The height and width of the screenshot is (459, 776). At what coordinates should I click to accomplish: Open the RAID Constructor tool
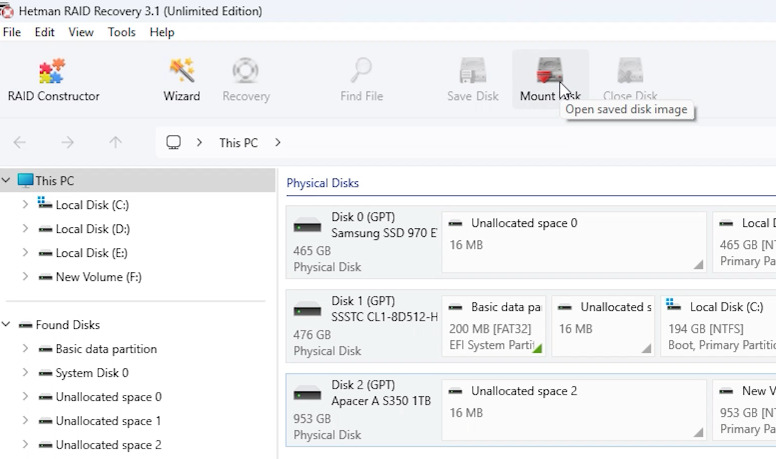coord(53,80)
